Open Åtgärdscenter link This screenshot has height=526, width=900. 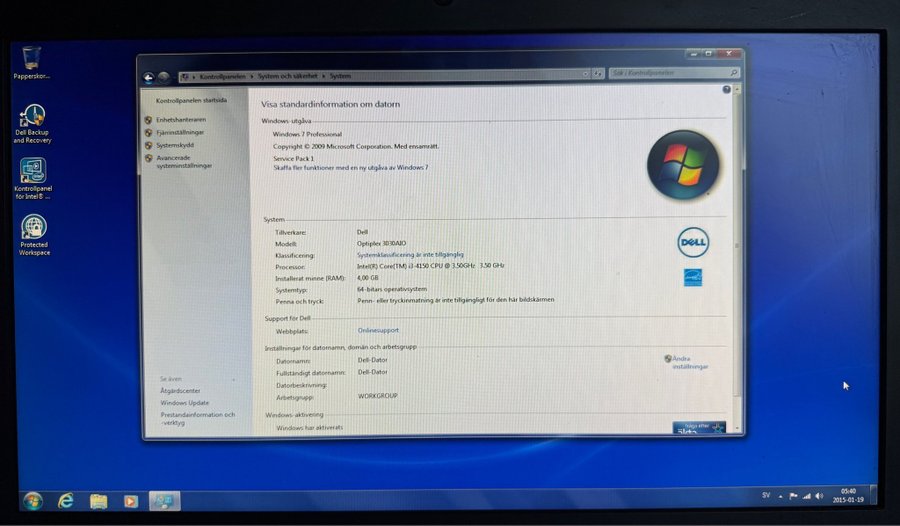(x=180, y=390)
